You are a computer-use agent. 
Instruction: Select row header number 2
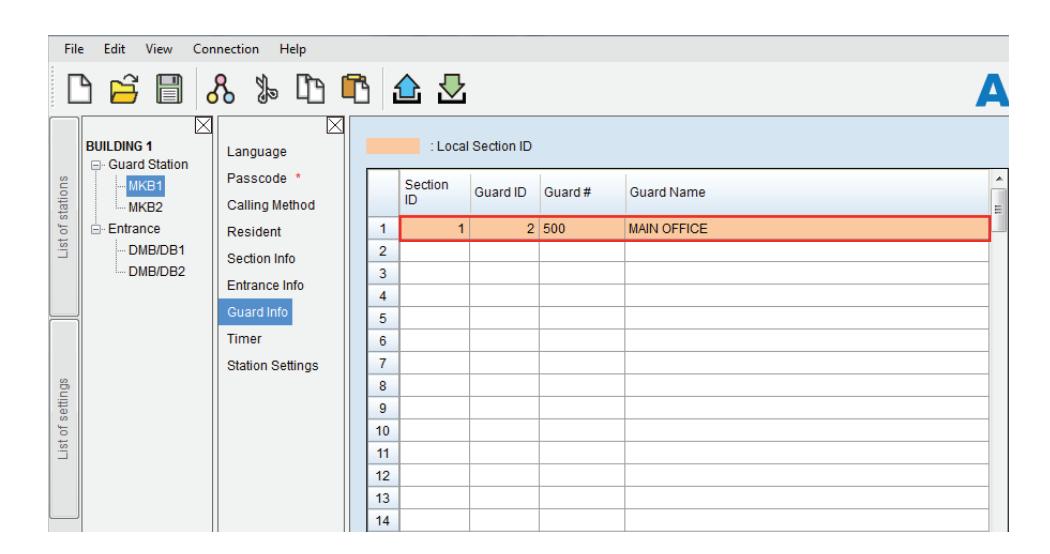[x=383, y=251]
